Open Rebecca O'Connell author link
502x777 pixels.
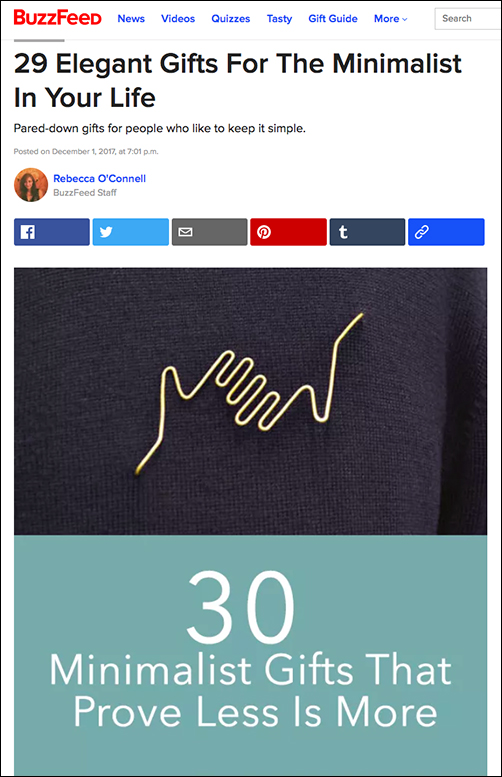pos(100,178)
